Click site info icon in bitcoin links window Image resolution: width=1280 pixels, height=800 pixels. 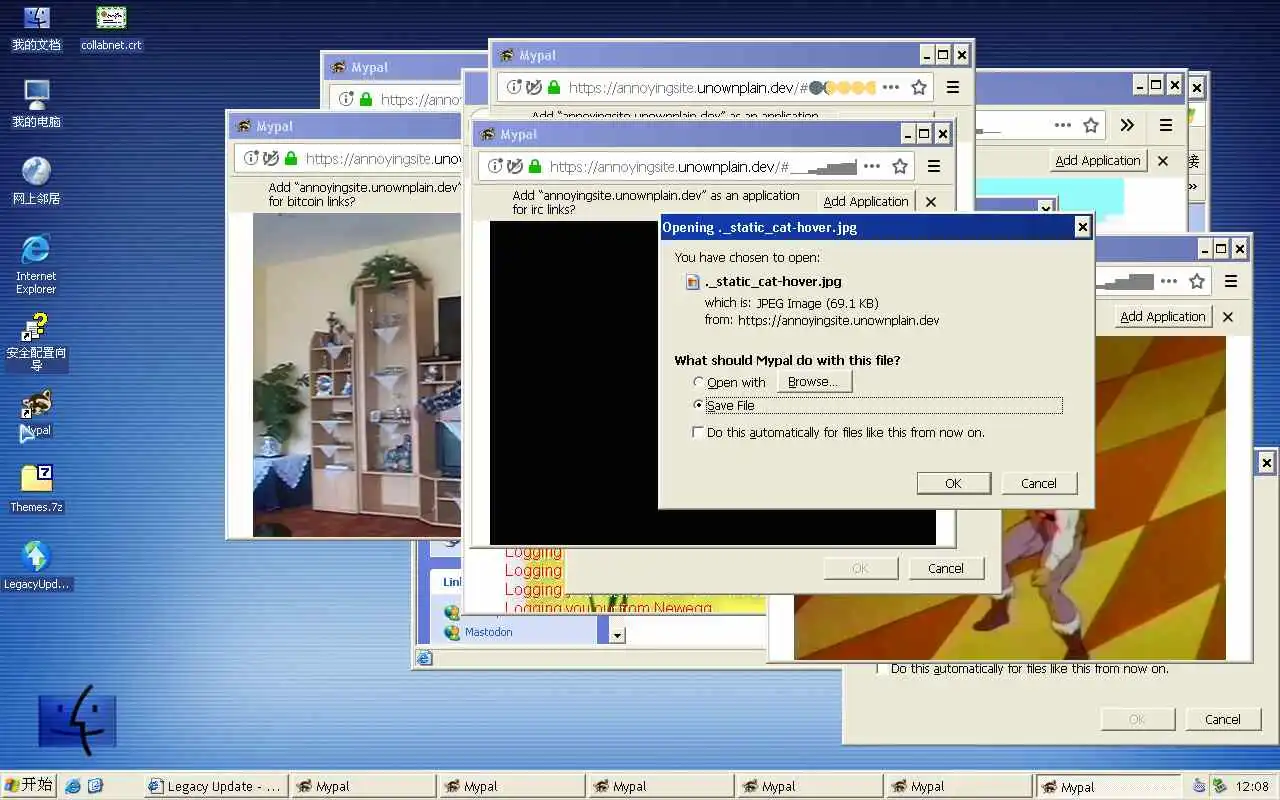(251, 158)
